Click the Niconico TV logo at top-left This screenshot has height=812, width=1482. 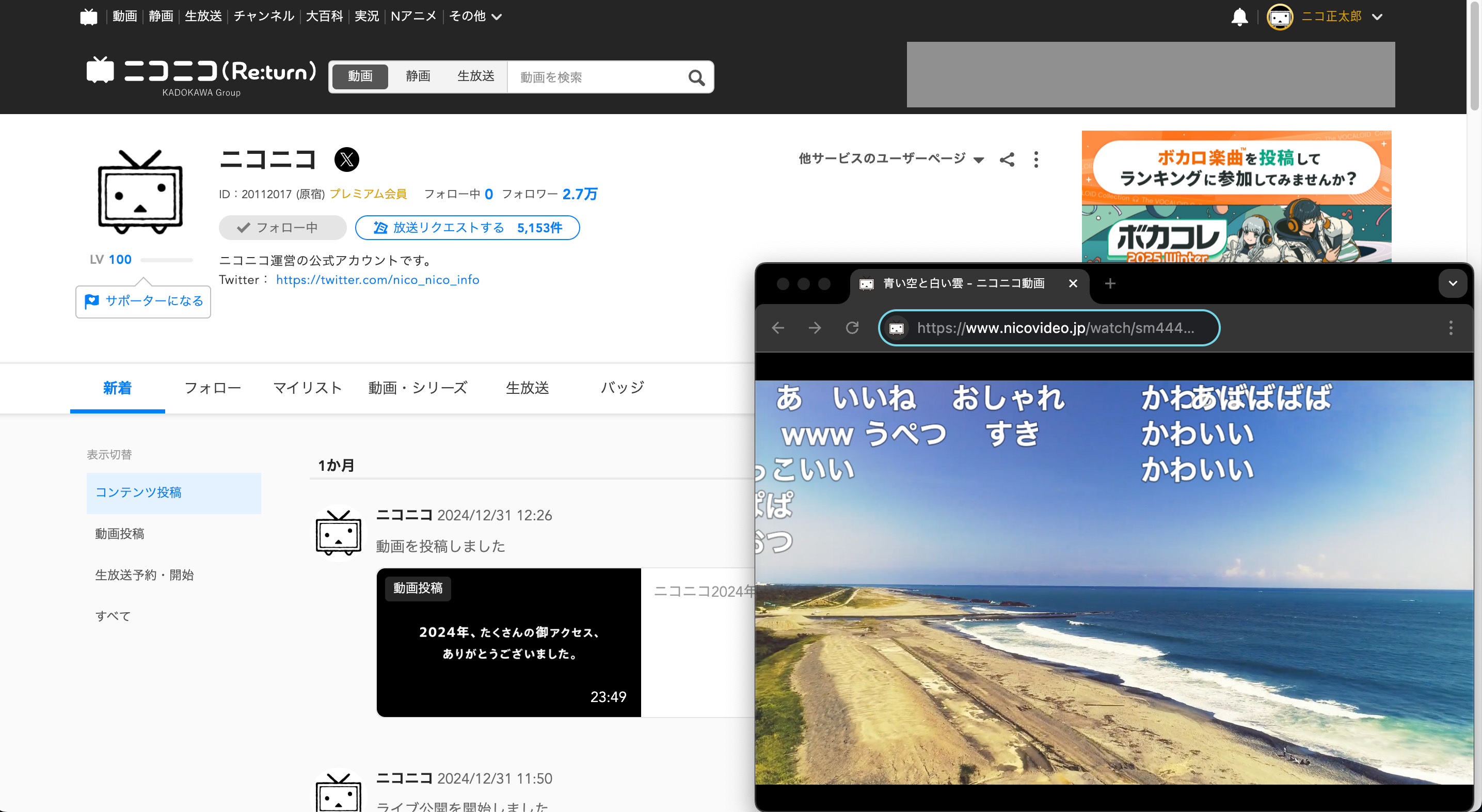tap(89, 17)
